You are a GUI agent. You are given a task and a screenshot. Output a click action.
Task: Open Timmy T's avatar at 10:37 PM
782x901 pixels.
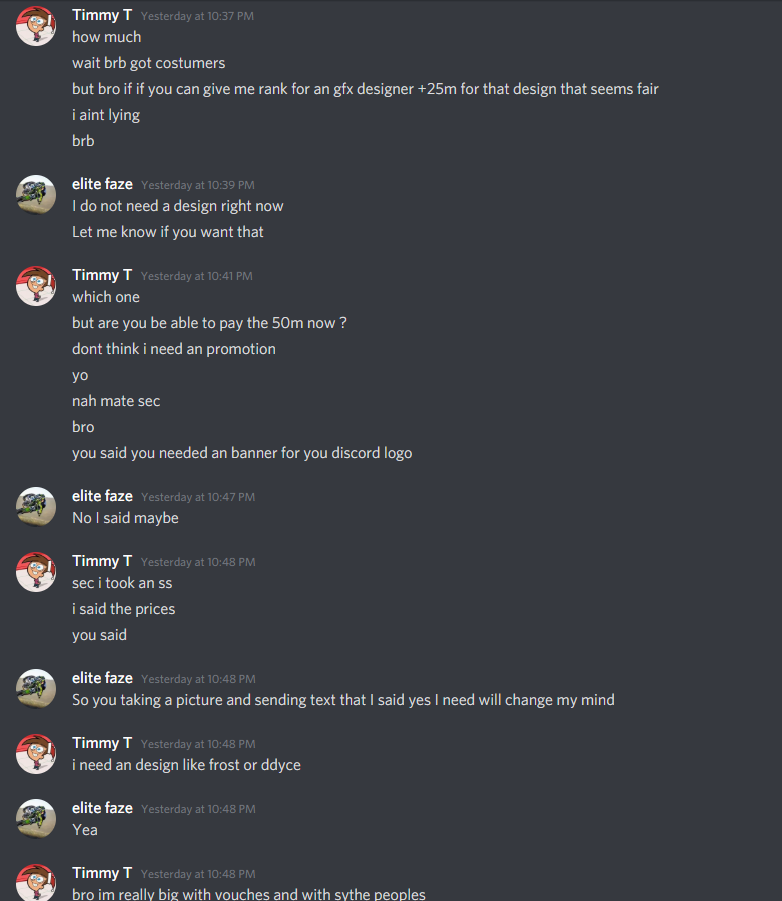click(36, 26)
